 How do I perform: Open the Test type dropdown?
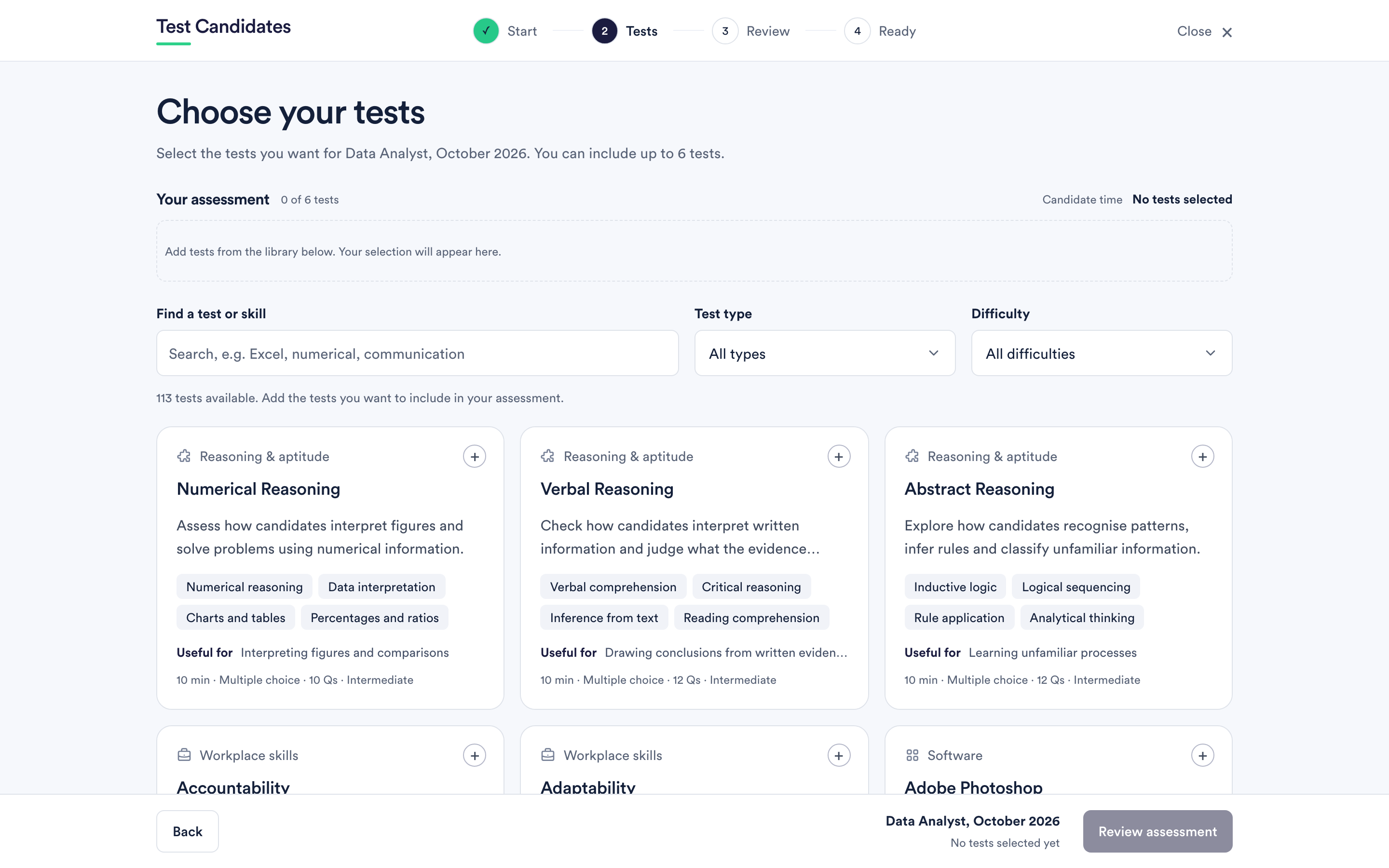tap(824, 353)
